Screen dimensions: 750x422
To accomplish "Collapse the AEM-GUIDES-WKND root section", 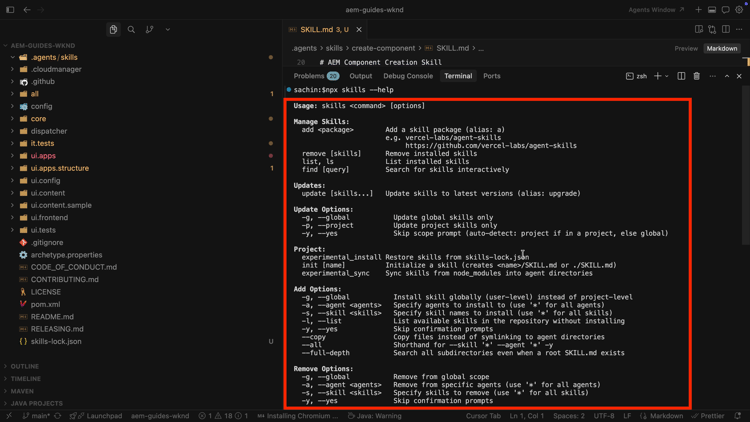I will click(6, 45).
